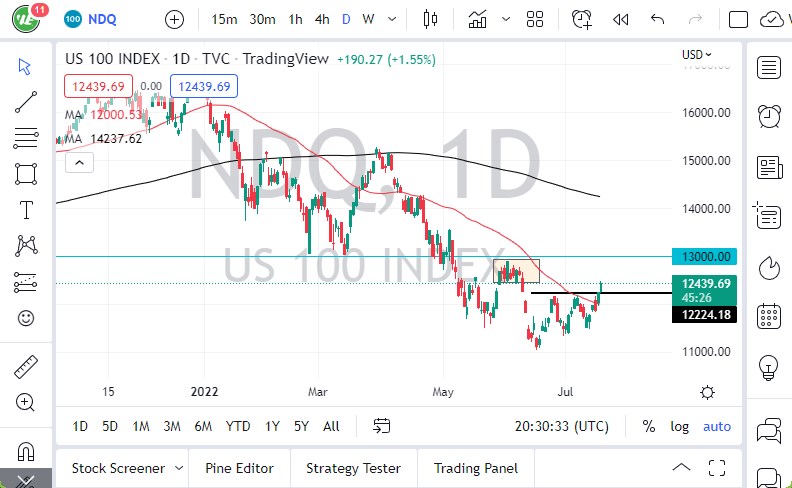Open the watchlist panel icon
Screen dimensions: 792x488
[769, 67]
